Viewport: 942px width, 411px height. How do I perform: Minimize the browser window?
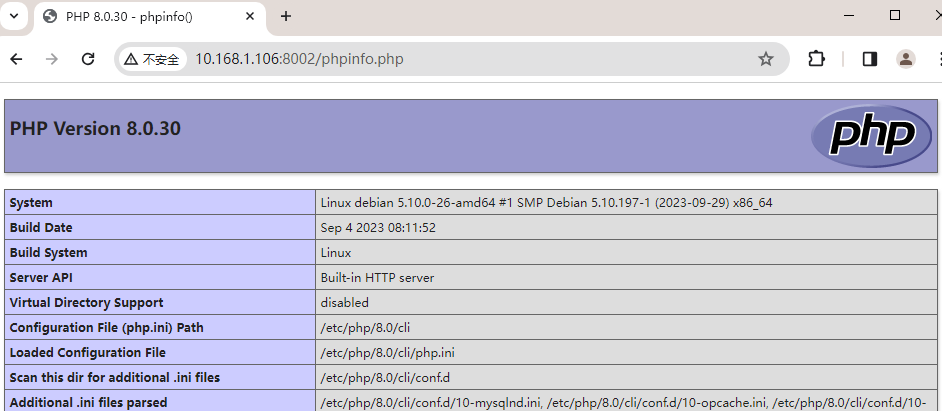point(849,16)
